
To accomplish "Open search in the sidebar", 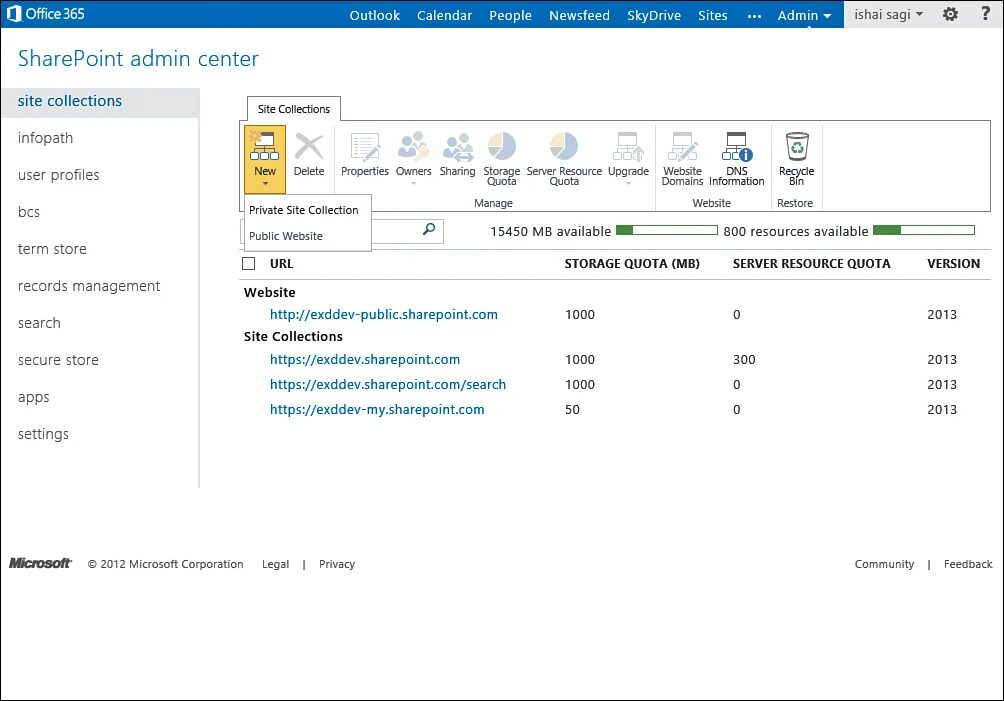I will tap(39, 323).
